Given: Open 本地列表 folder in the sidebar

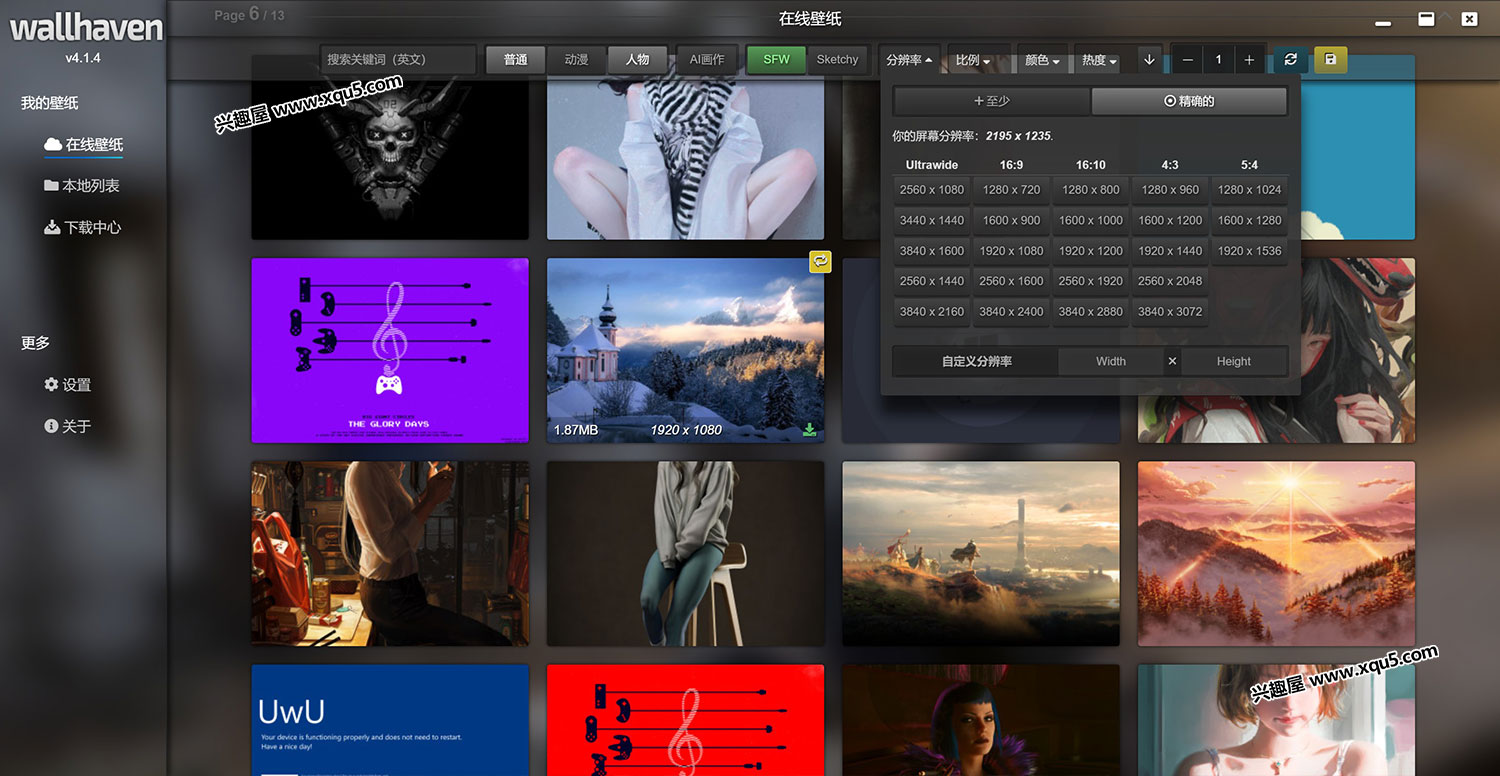Looking at the screenshot, I should [82, 186].
